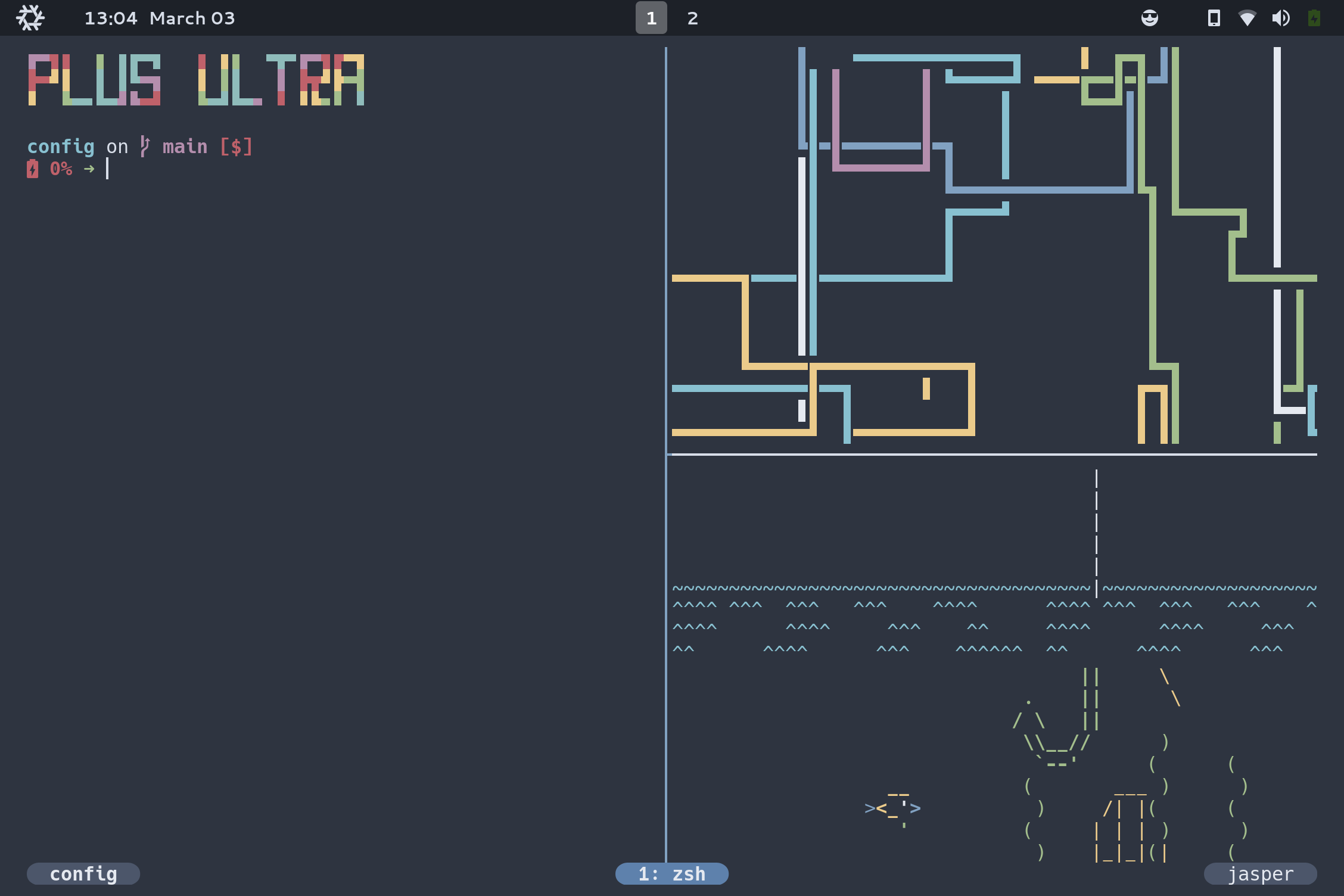Image resolution: width=1344 pixels, height=896 pixels.
Task: Click the clock showing 13:04 March 03
Action: point(159,18)
